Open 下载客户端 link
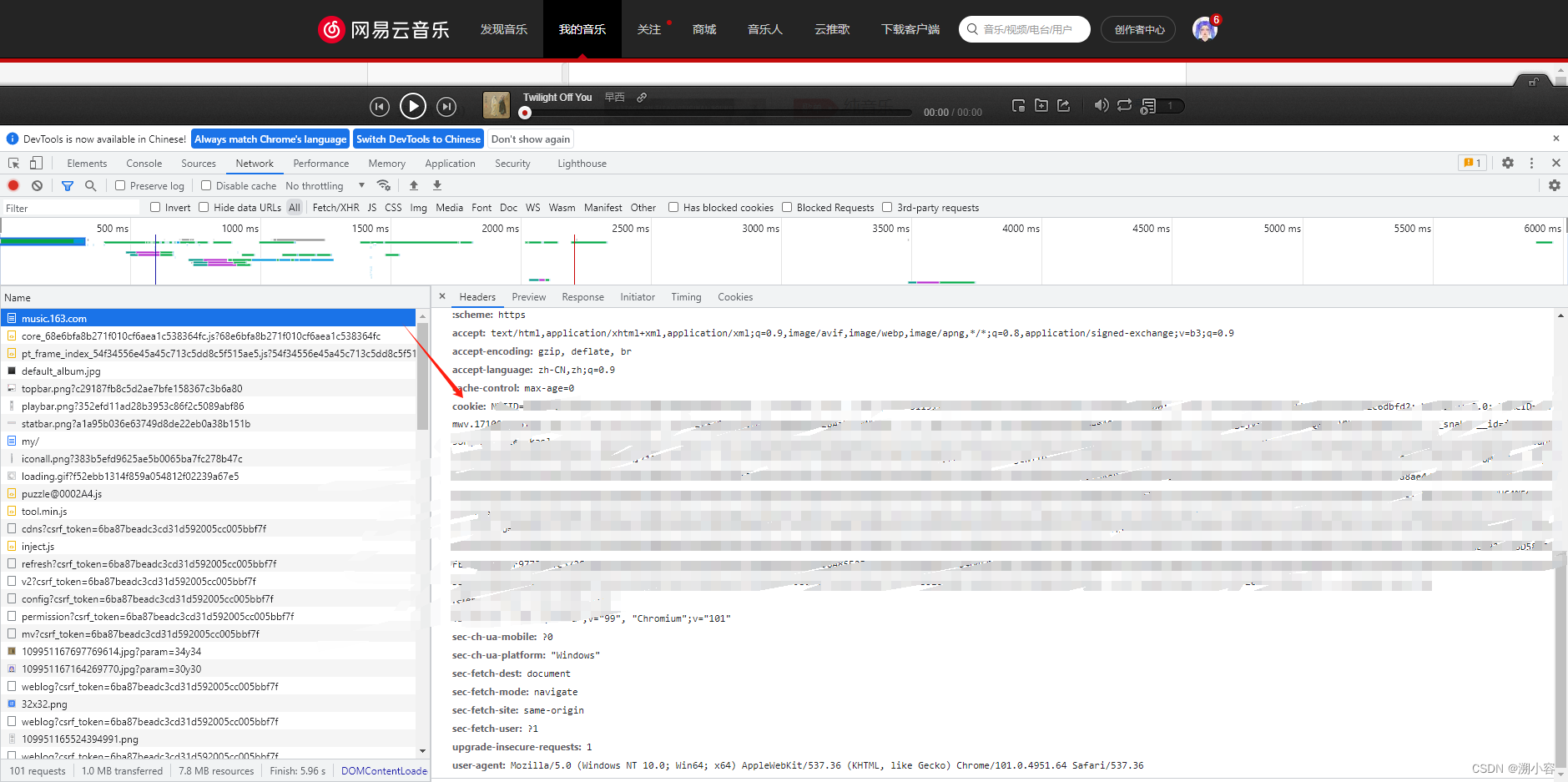This screenshot has height=782, width=1568. click(910, 29)
